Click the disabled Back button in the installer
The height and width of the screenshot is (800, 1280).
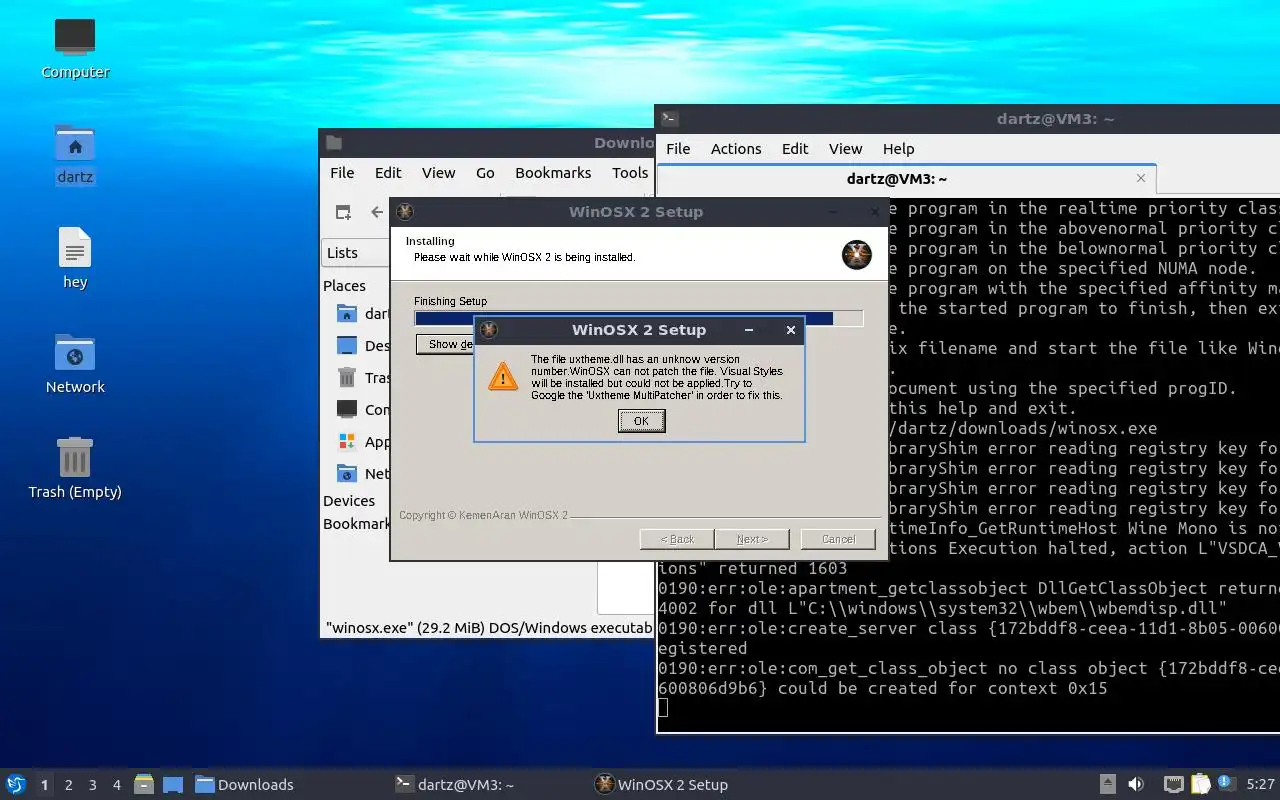point(677,539)
